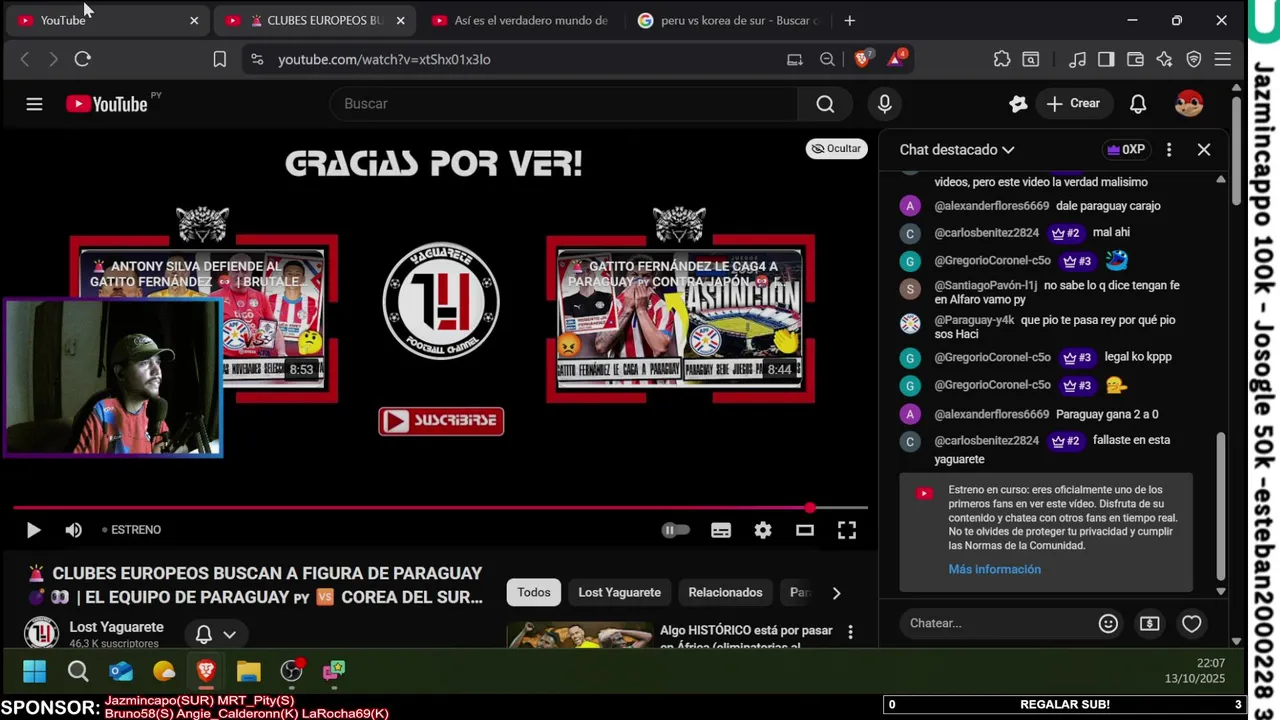This screenshot has height=720, width=1280.
Task: Start voice search with the microphone
Action: tap(884, 103)
